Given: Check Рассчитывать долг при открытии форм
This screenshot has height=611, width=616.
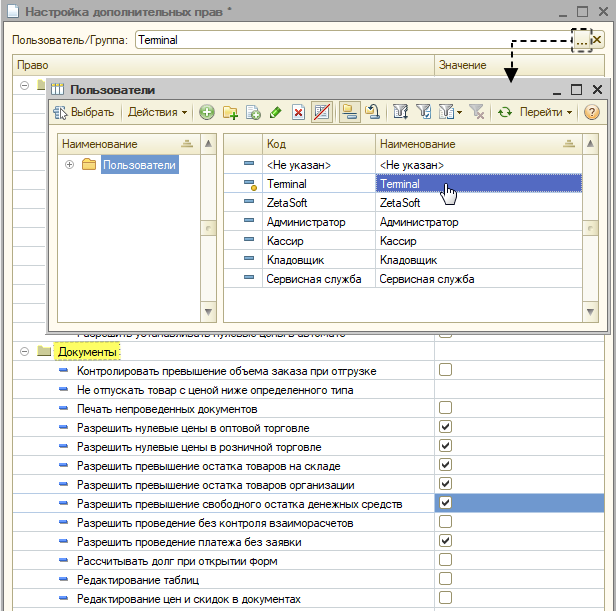Looking at the screenshot, I should (x=445, y=560).
